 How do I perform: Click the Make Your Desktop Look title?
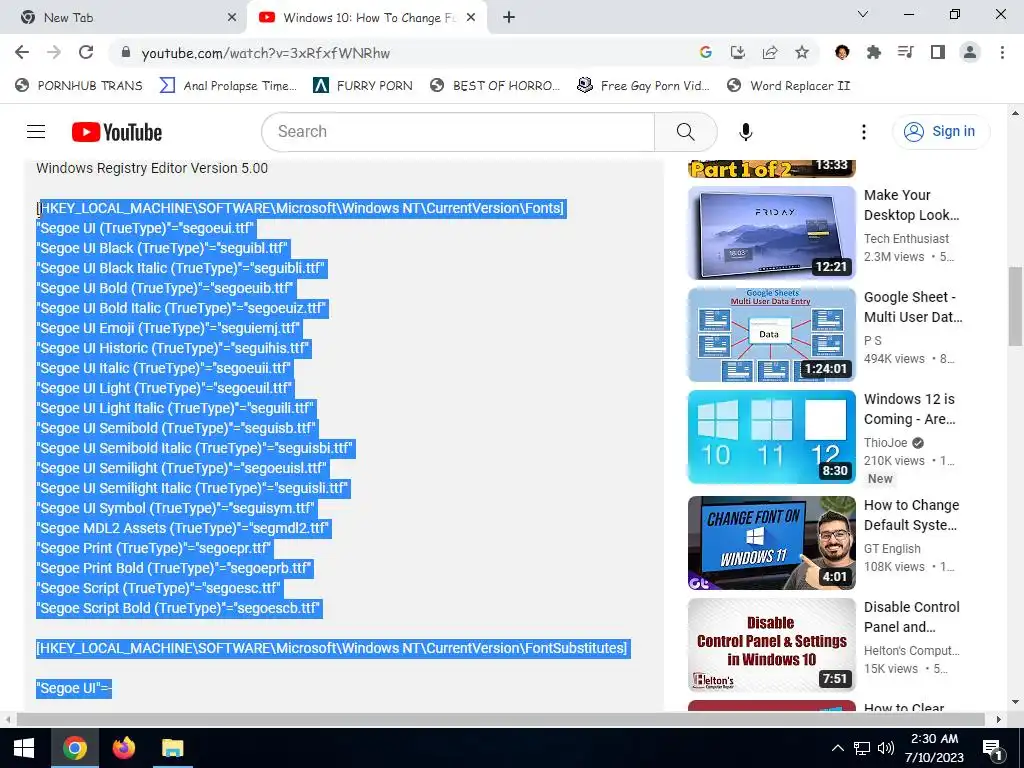click(911, 205)
